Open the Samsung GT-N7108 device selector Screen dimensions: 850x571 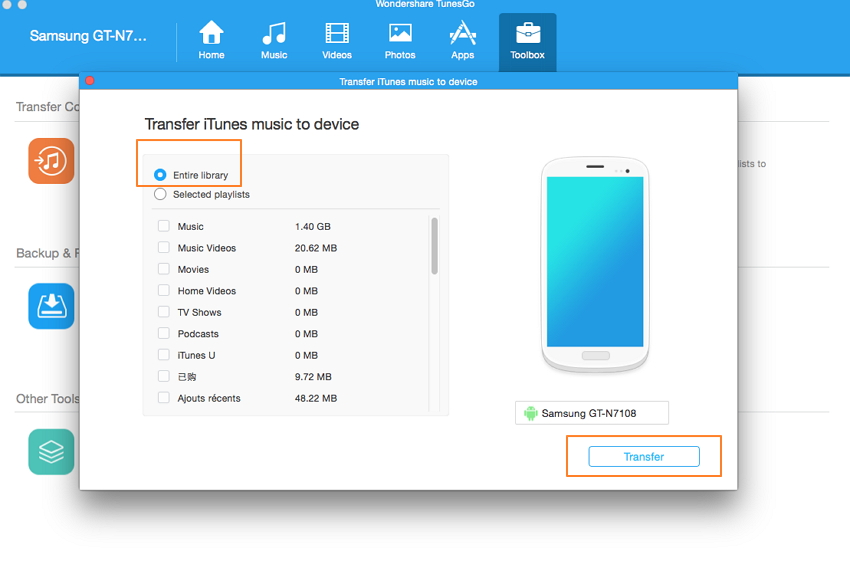592,413
